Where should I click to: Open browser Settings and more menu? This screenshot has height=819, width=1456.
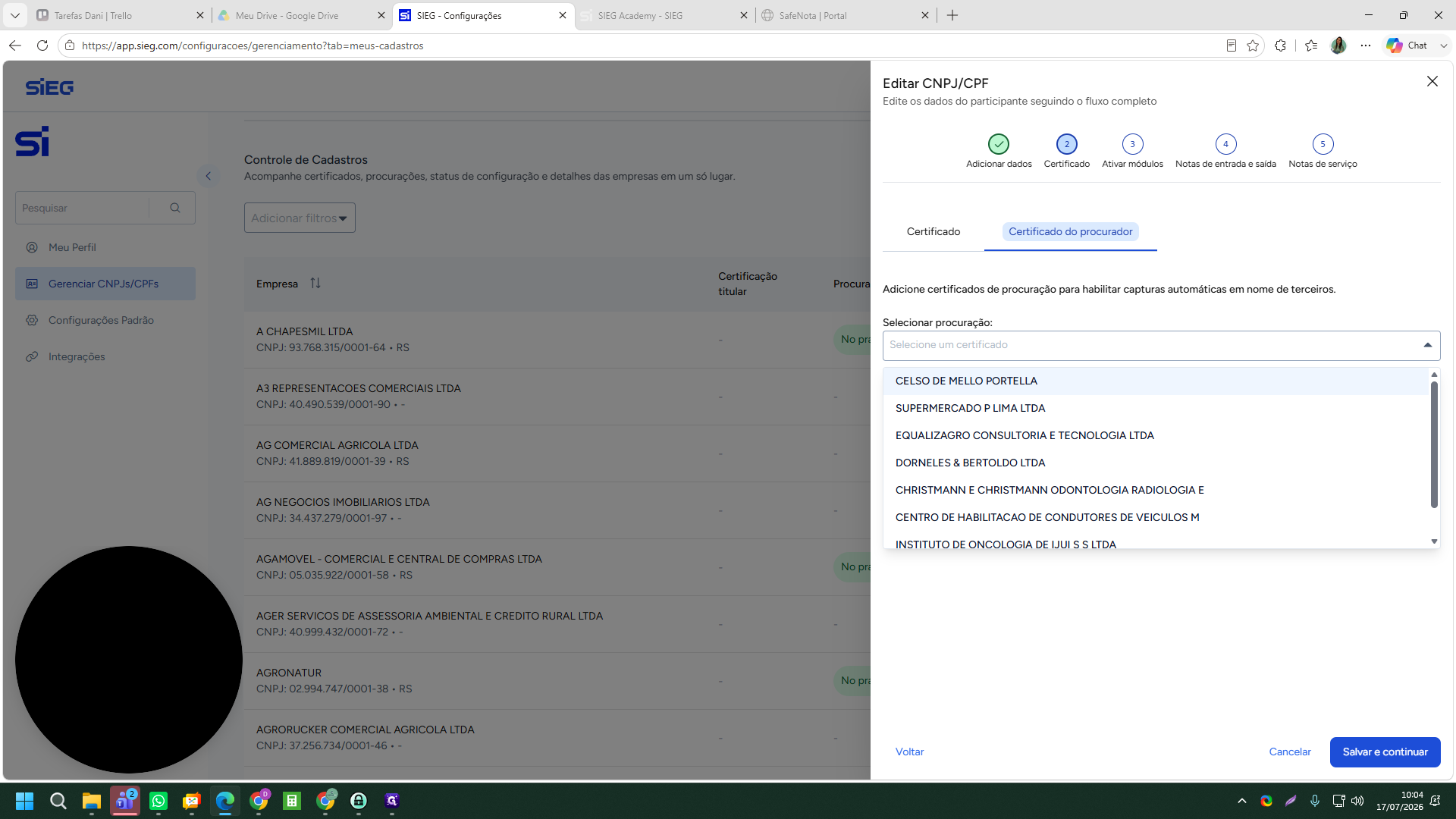click(x=1366, y=45)
